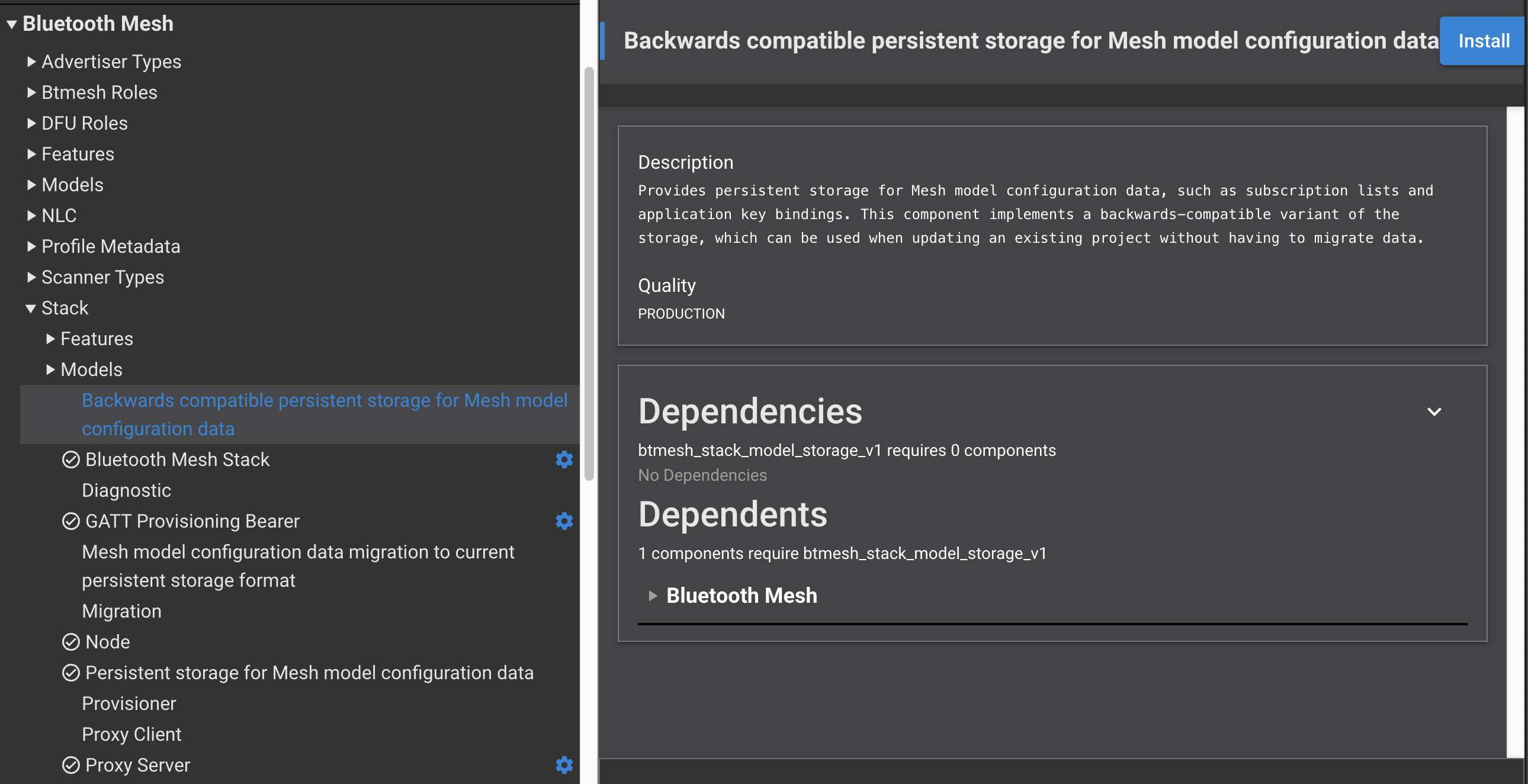Expand the DFU Roles category

click(31, 123)
